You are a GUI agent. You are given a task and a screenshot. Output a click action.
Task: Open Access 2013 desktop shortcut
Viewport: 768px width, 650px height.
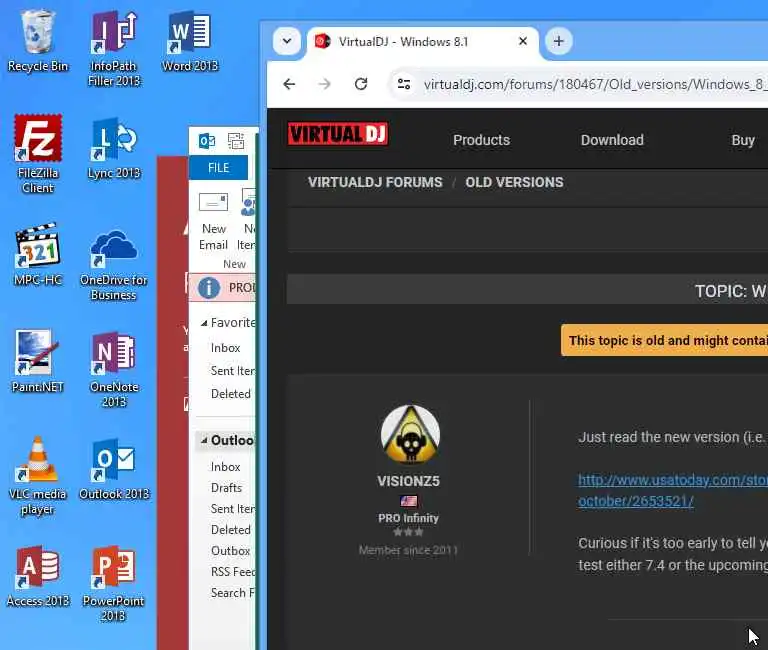[x=38, y=576]
